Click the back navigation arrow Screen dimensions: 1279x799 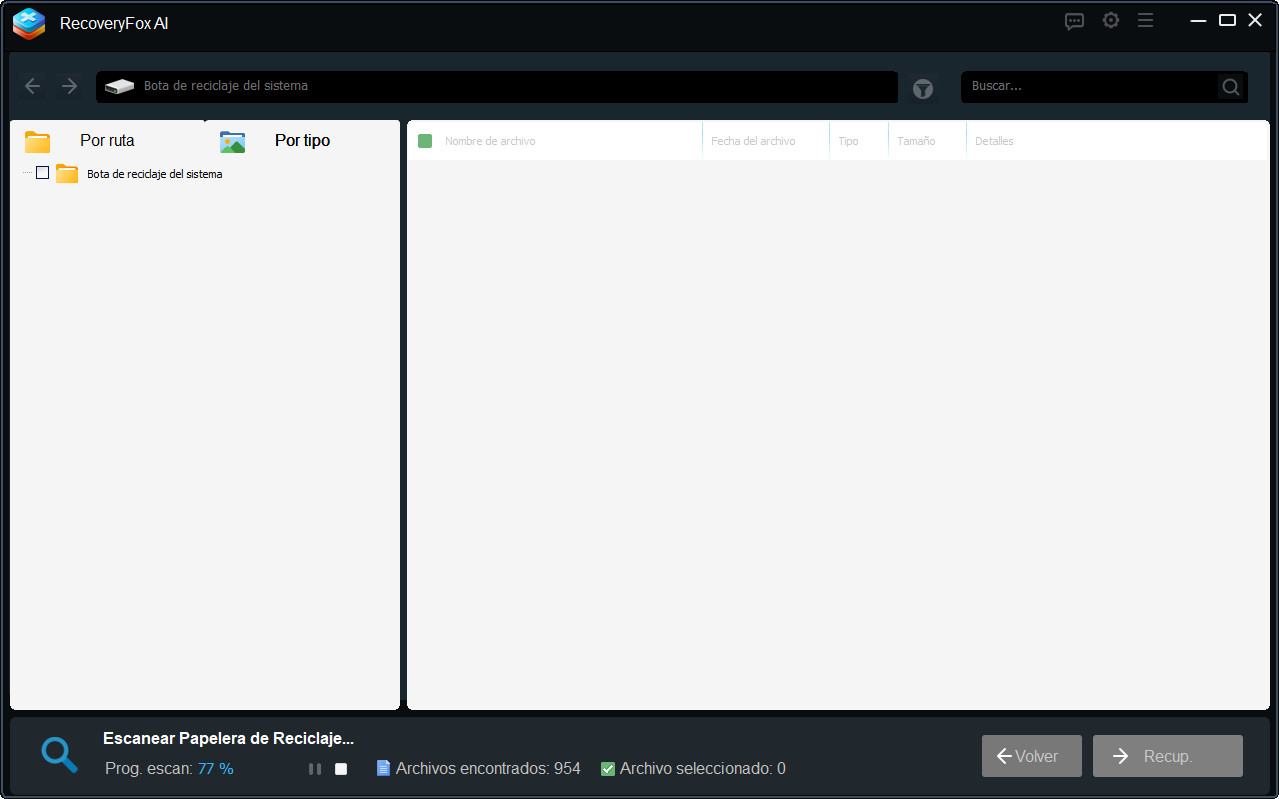coord(33,86)
